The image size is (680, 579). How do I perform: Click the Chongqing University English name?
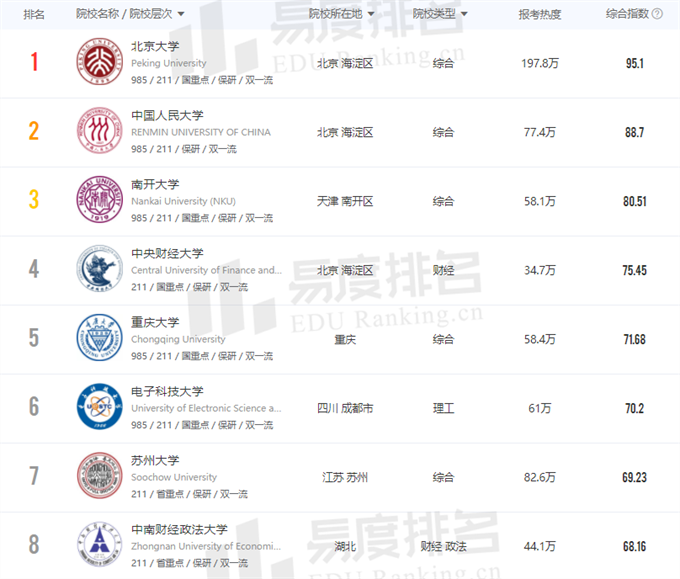[178, 339]
